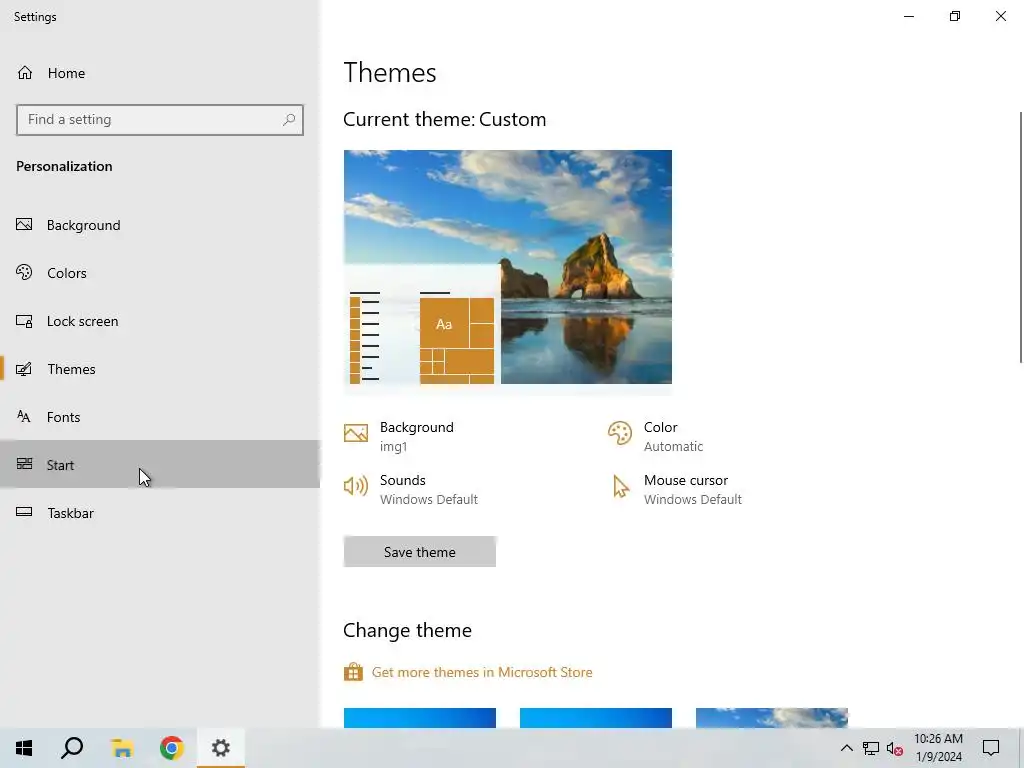Show hidden tray icons chevron
The width and height of the screenshot is (1024, 768).
pos(846,748)
